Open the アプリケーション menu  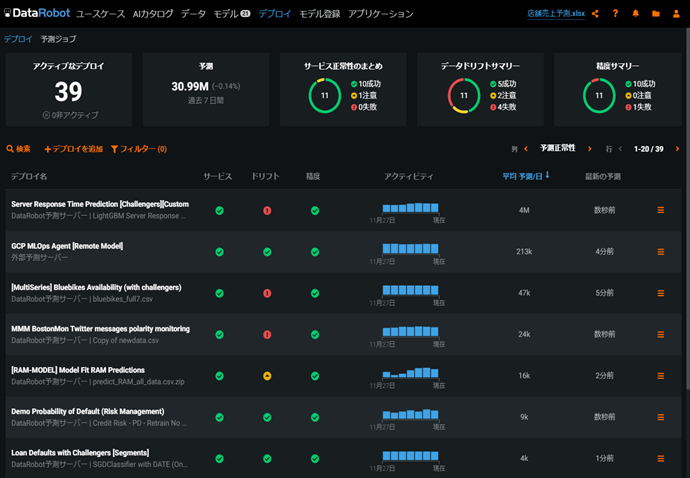(x=381, y=14)
